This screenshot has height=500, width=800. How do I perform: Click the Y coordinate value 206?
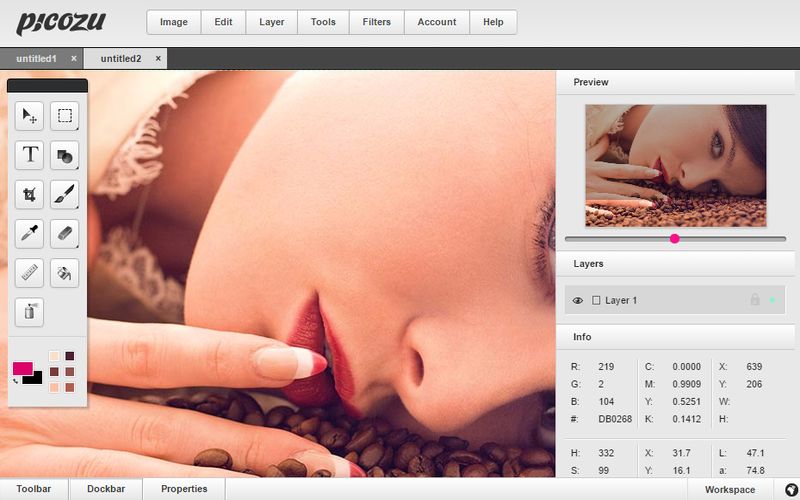tap(754, 384)
